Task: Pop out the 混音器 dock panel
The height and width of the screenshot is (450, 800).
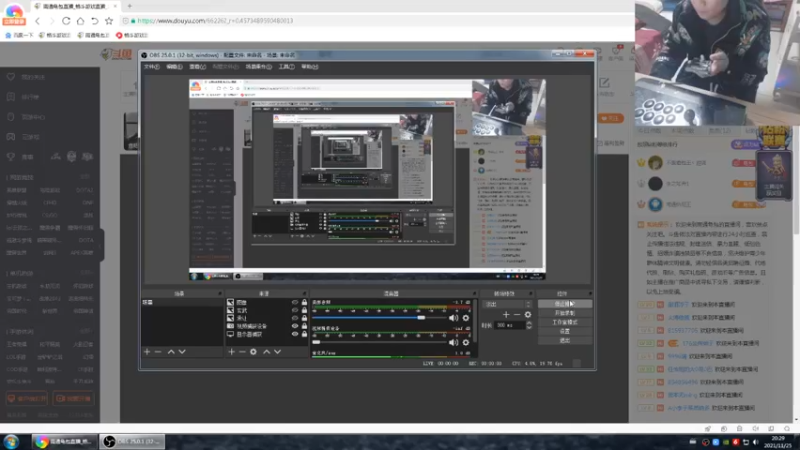Action: coord(474,294)
